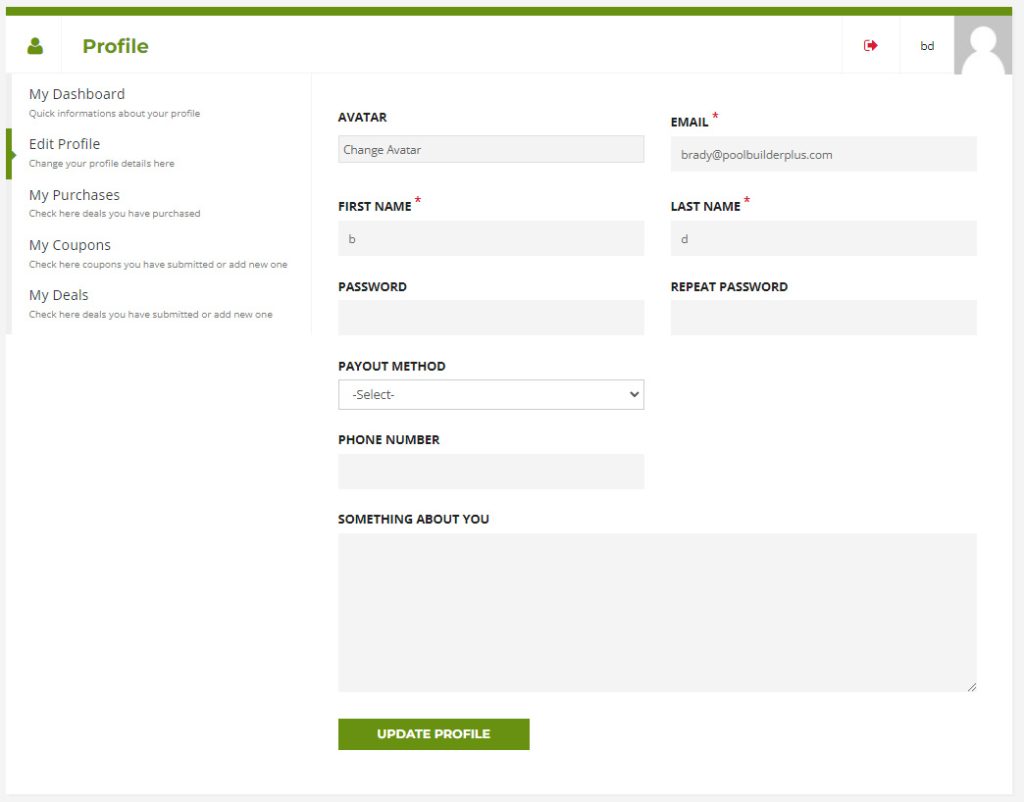The height and width of the screenshot is (802, 1024).
Task: Navigate to My Deals
Action: [59, 295]
